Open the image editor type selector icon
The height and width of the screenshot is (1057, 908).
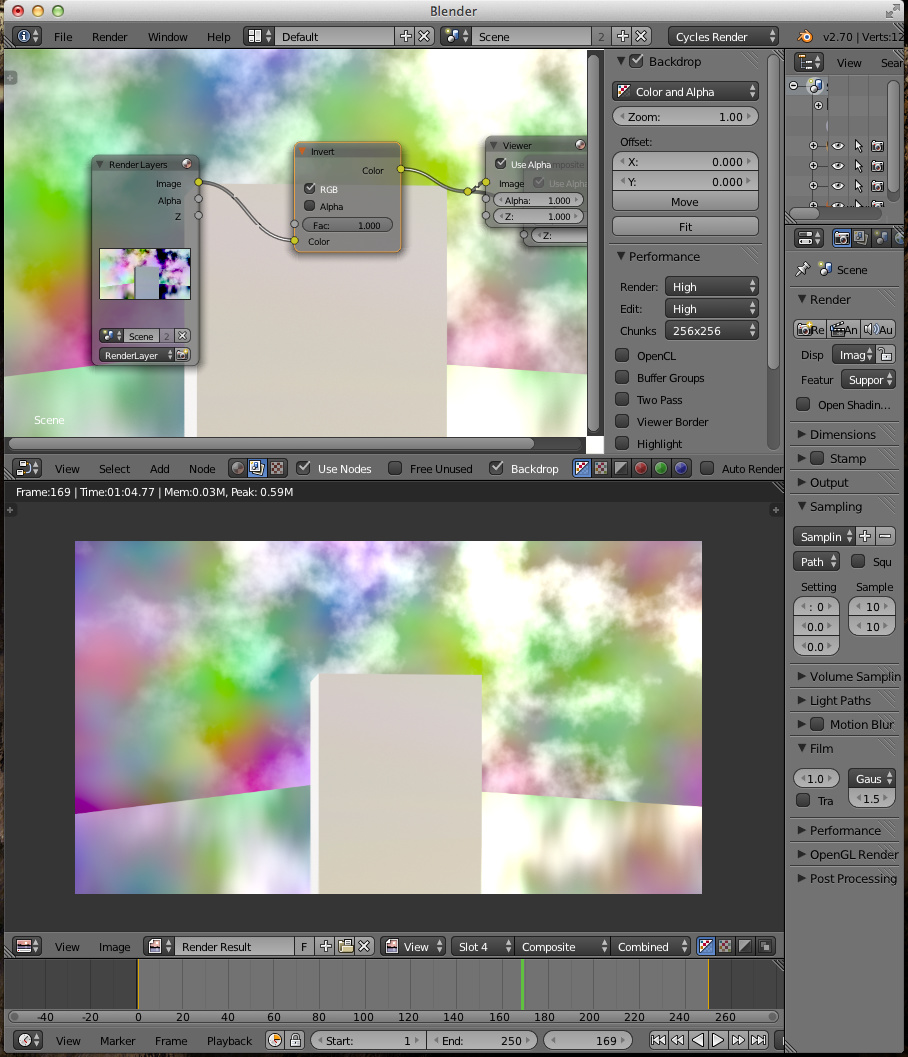click(28, 946)
